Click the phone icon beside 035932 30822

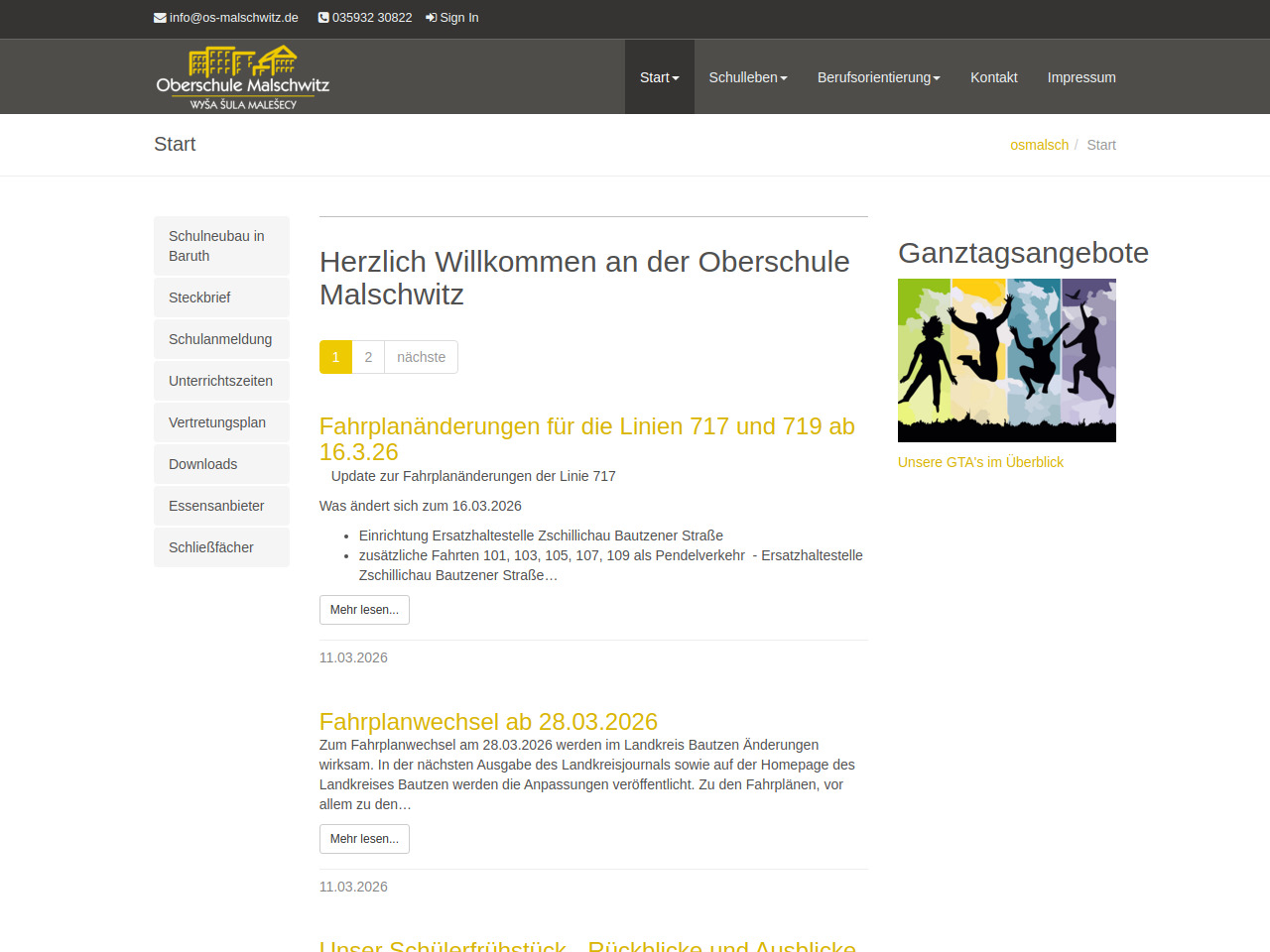click(323, 18)
